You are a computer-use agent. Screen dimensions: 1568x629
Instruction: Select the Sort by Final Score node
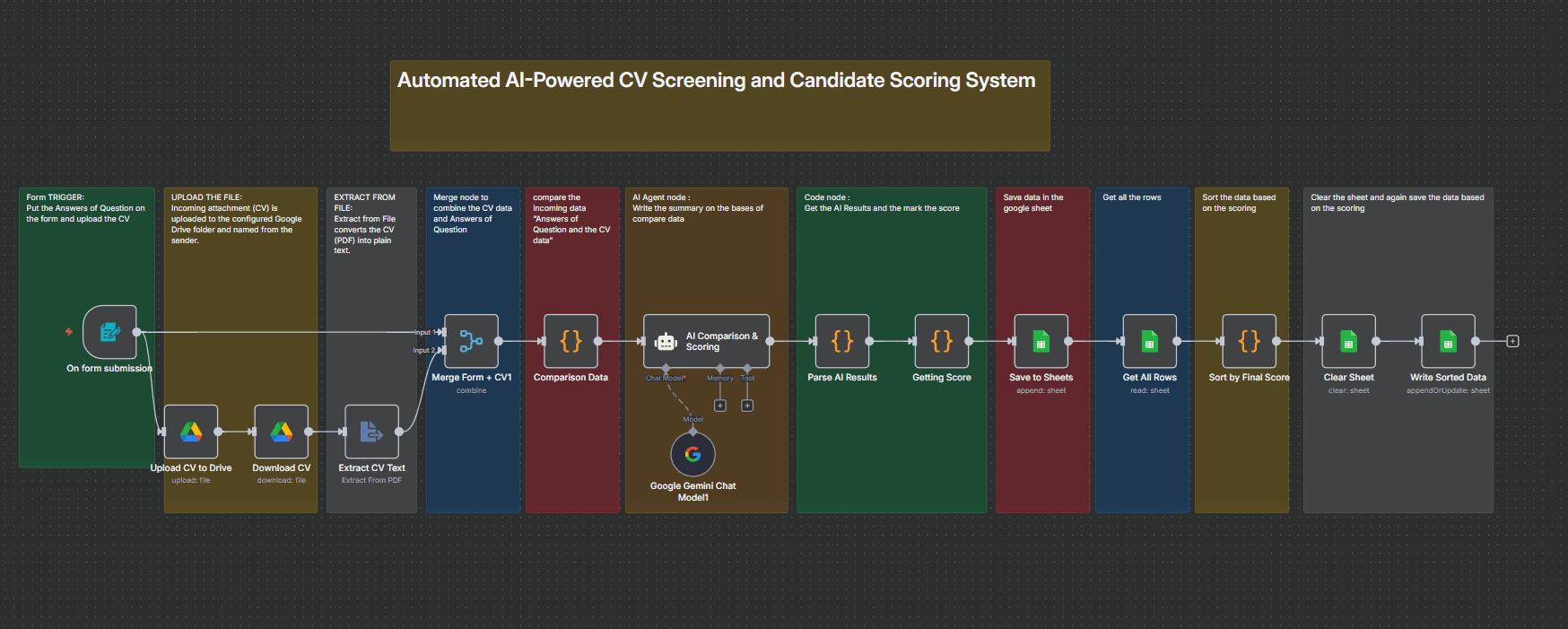click(1249, 341)
